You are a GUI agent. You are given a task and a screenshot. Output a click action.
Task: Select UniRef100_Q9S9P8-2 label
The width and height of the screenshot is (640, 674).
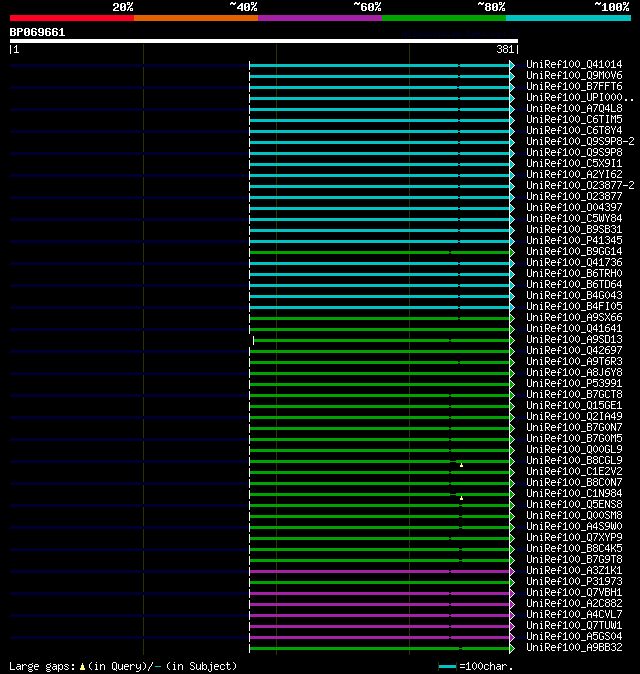tap(580, 141)
